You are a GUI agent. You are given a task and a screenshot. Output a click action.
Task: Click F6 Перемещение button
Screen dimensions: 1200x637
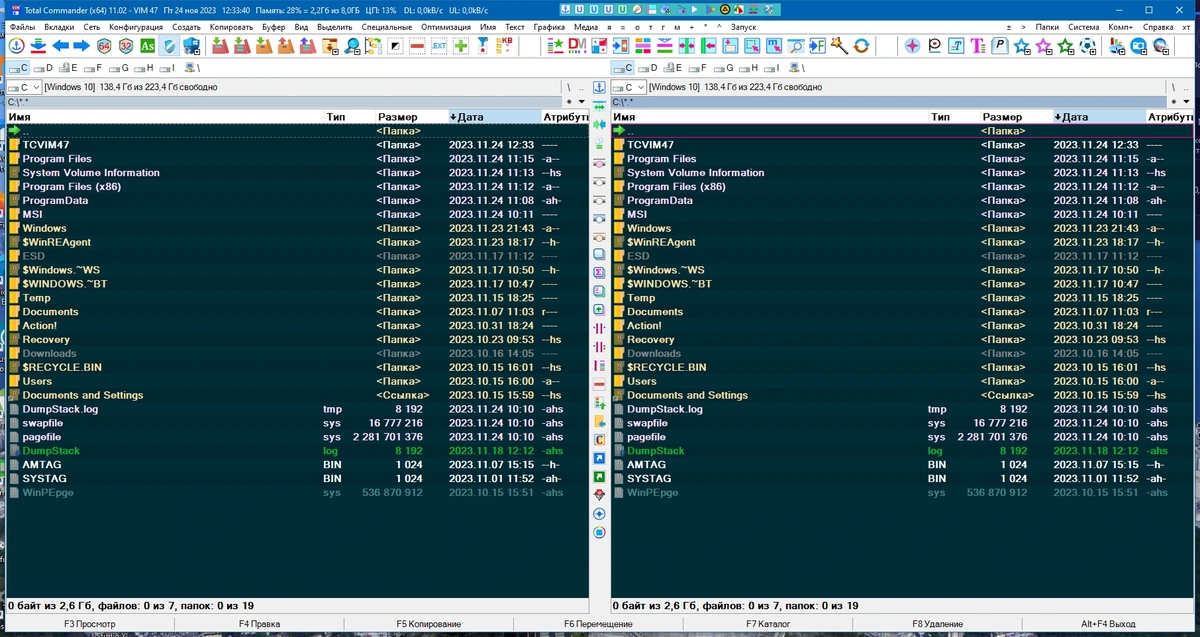point(598,624)
